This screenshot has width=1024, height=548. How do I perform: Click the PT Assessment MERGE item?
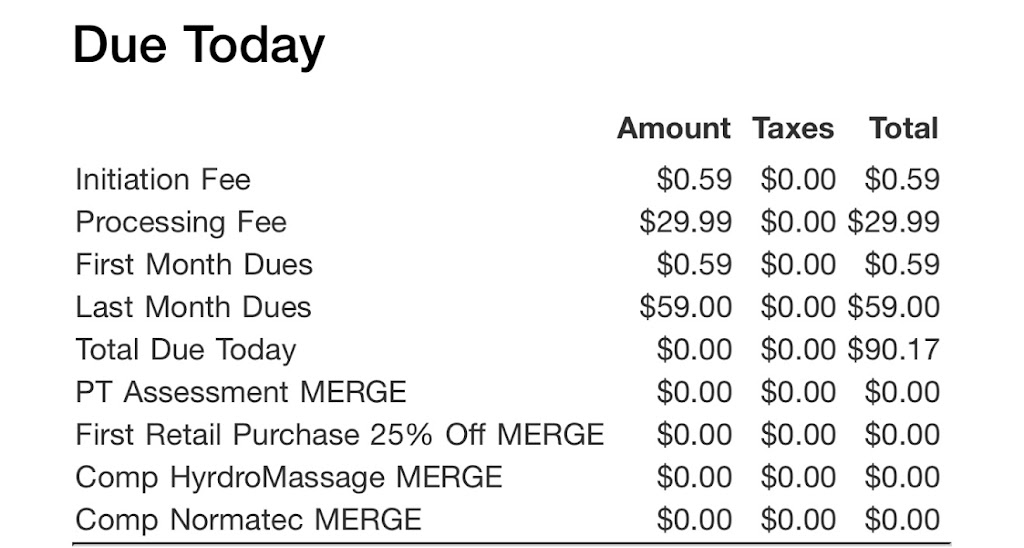(x=241, y=392)
